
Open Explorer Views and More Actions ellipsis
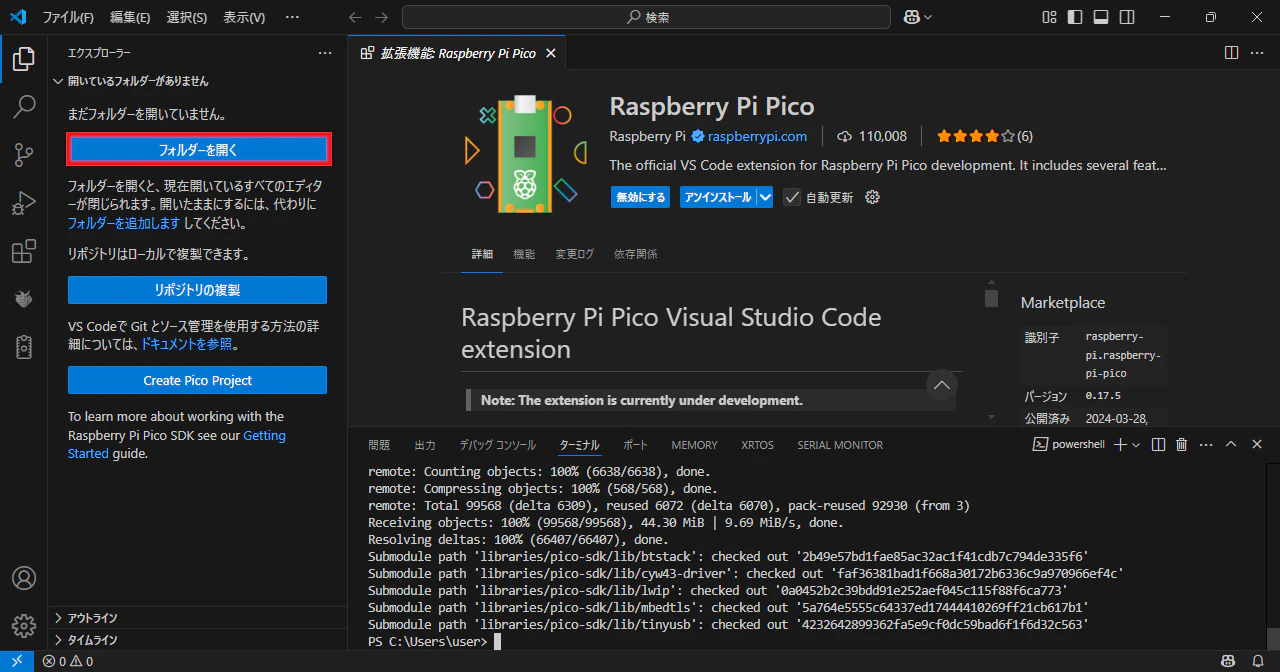tap(324, 53)
